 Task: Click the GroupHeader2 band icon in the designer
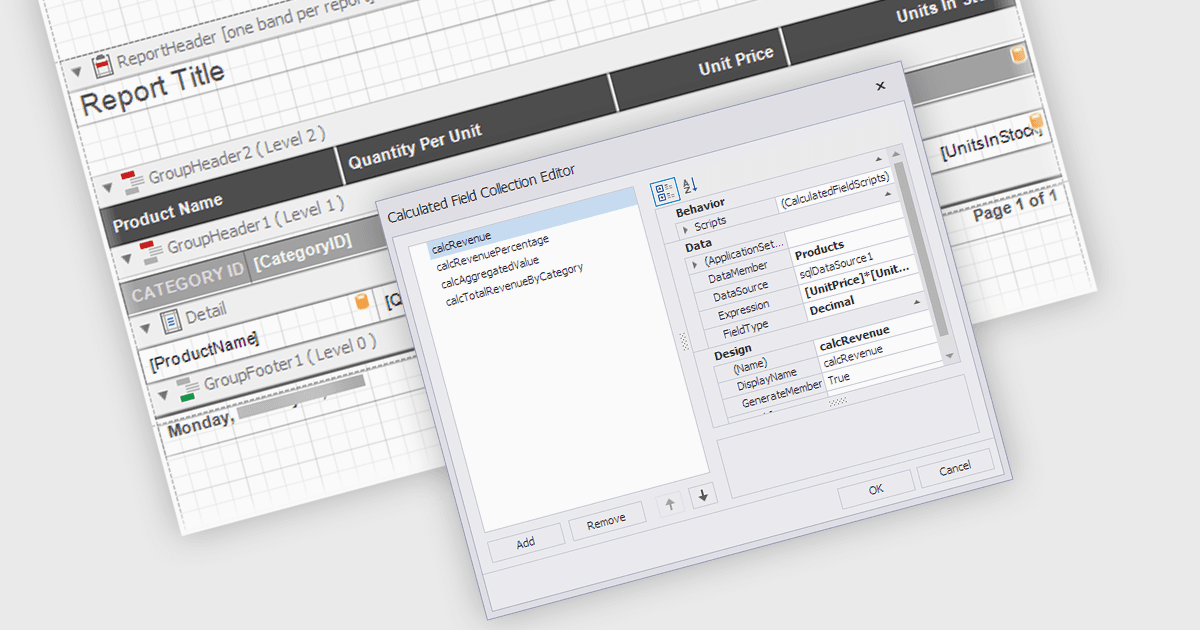[x=131, y=181]
